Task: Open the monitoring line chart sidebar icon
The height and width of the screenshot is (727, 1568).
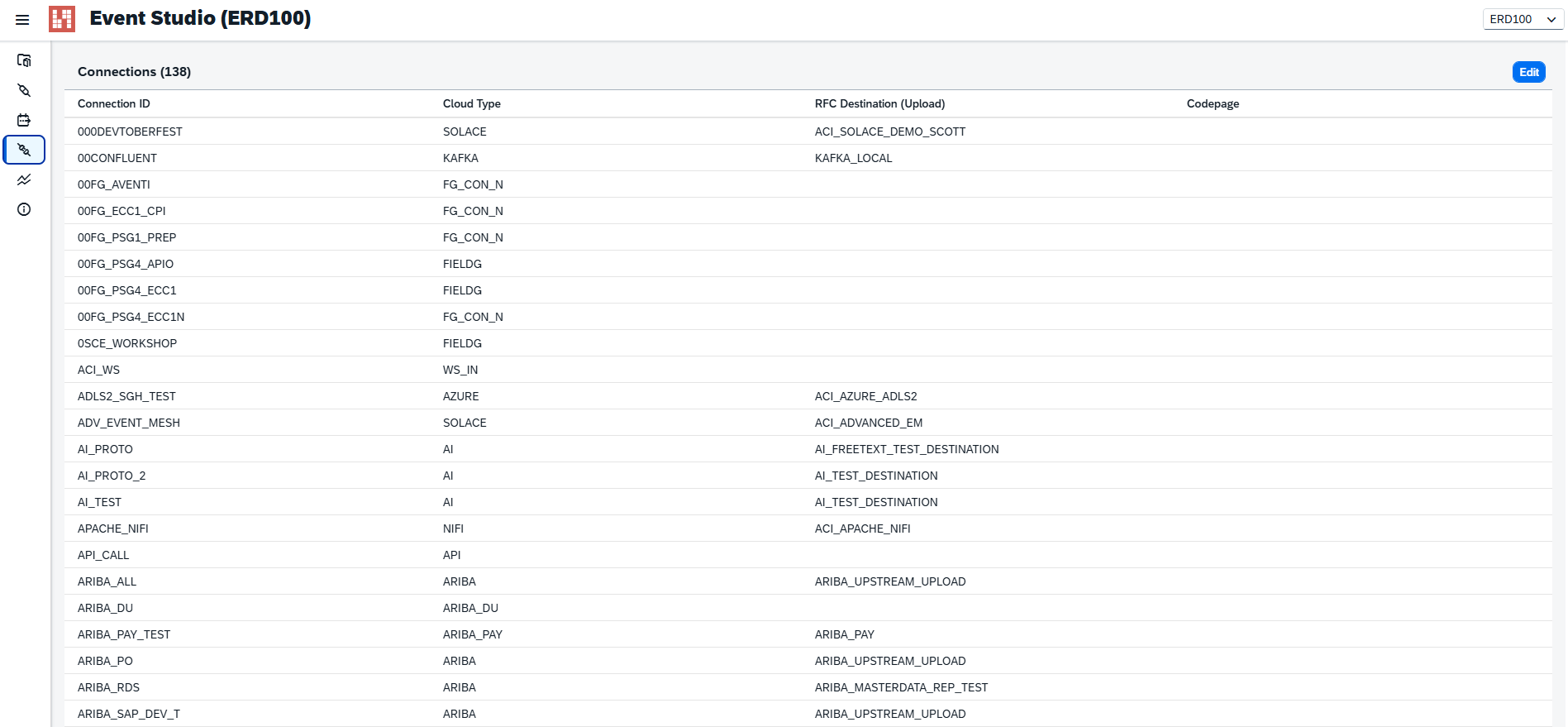Action: point(24,179)
